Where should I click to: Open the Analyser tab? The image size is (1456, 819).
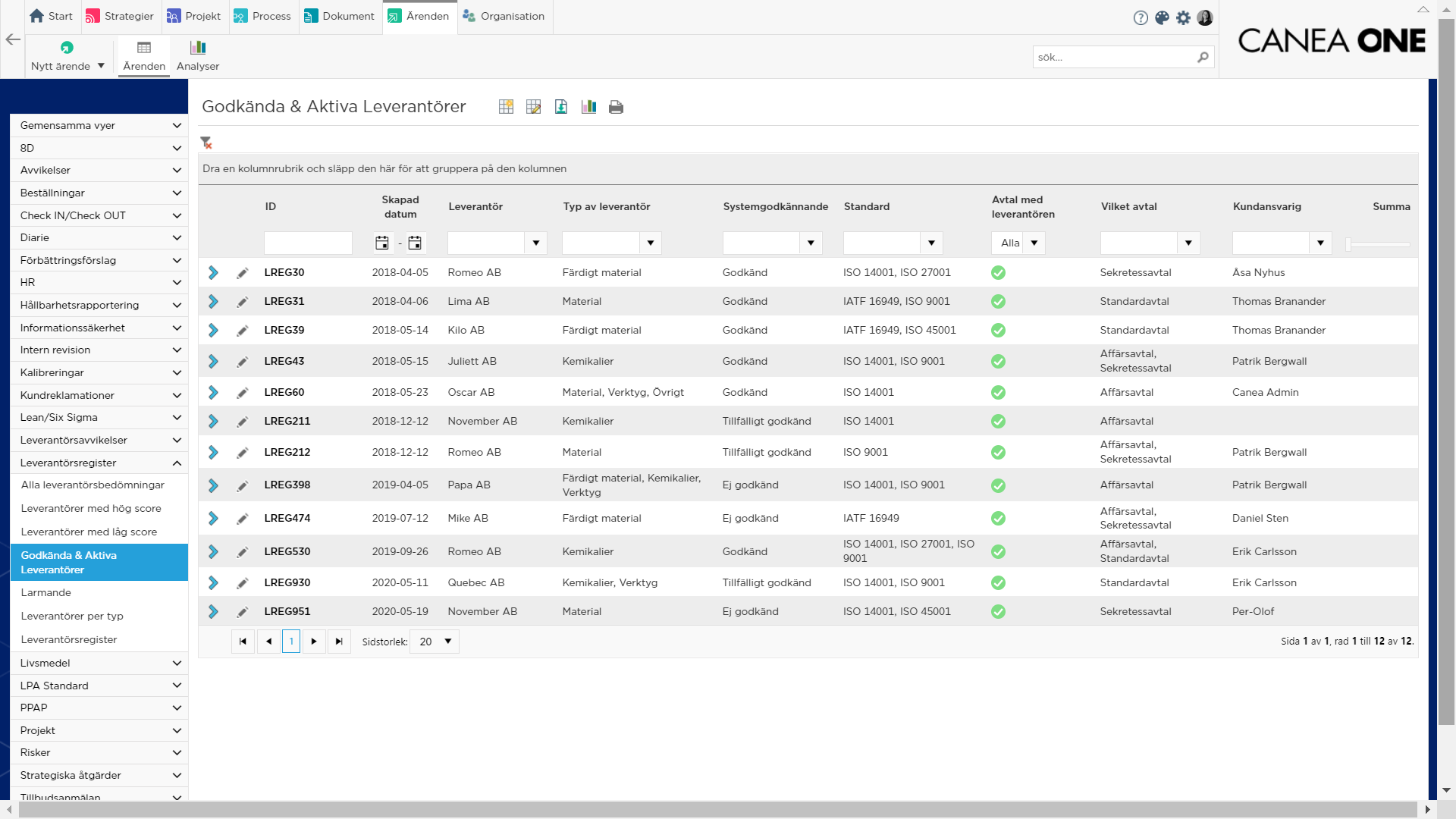[198, 56]
